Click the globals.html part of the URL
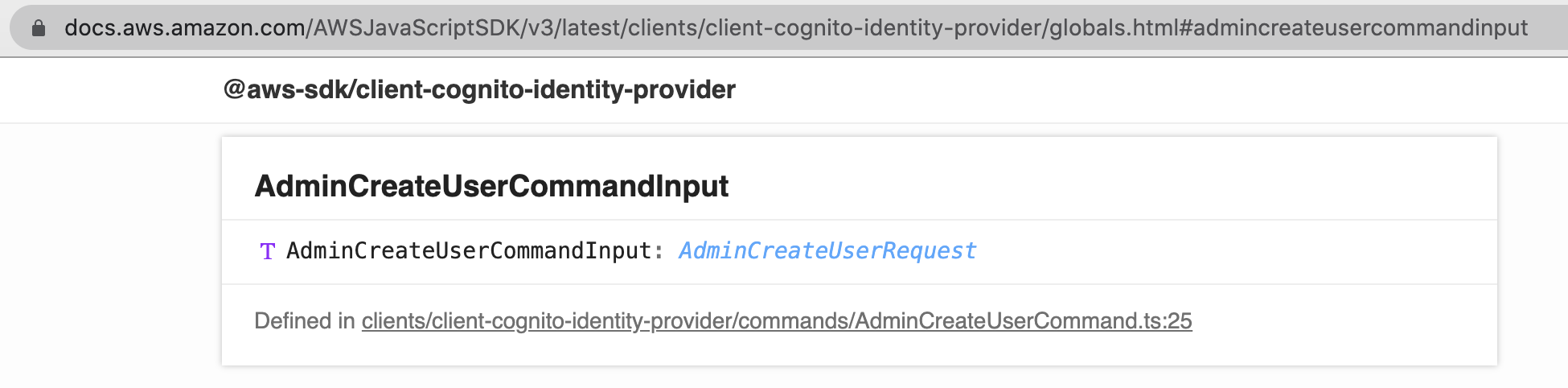 click(1114, 28)
